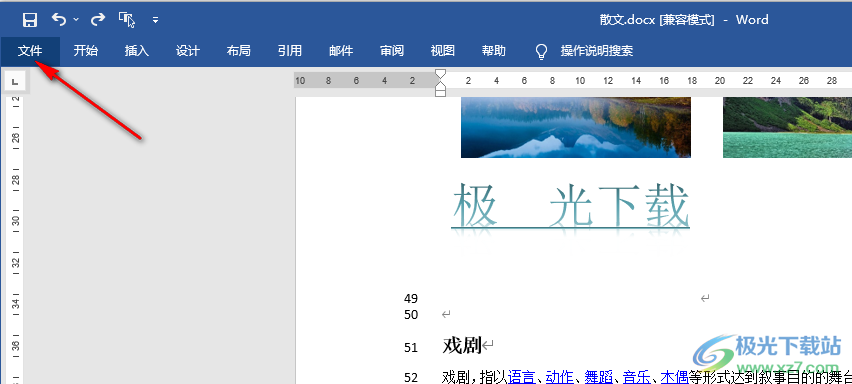Click the document title 散文.docx in title bar

[628, 20]
